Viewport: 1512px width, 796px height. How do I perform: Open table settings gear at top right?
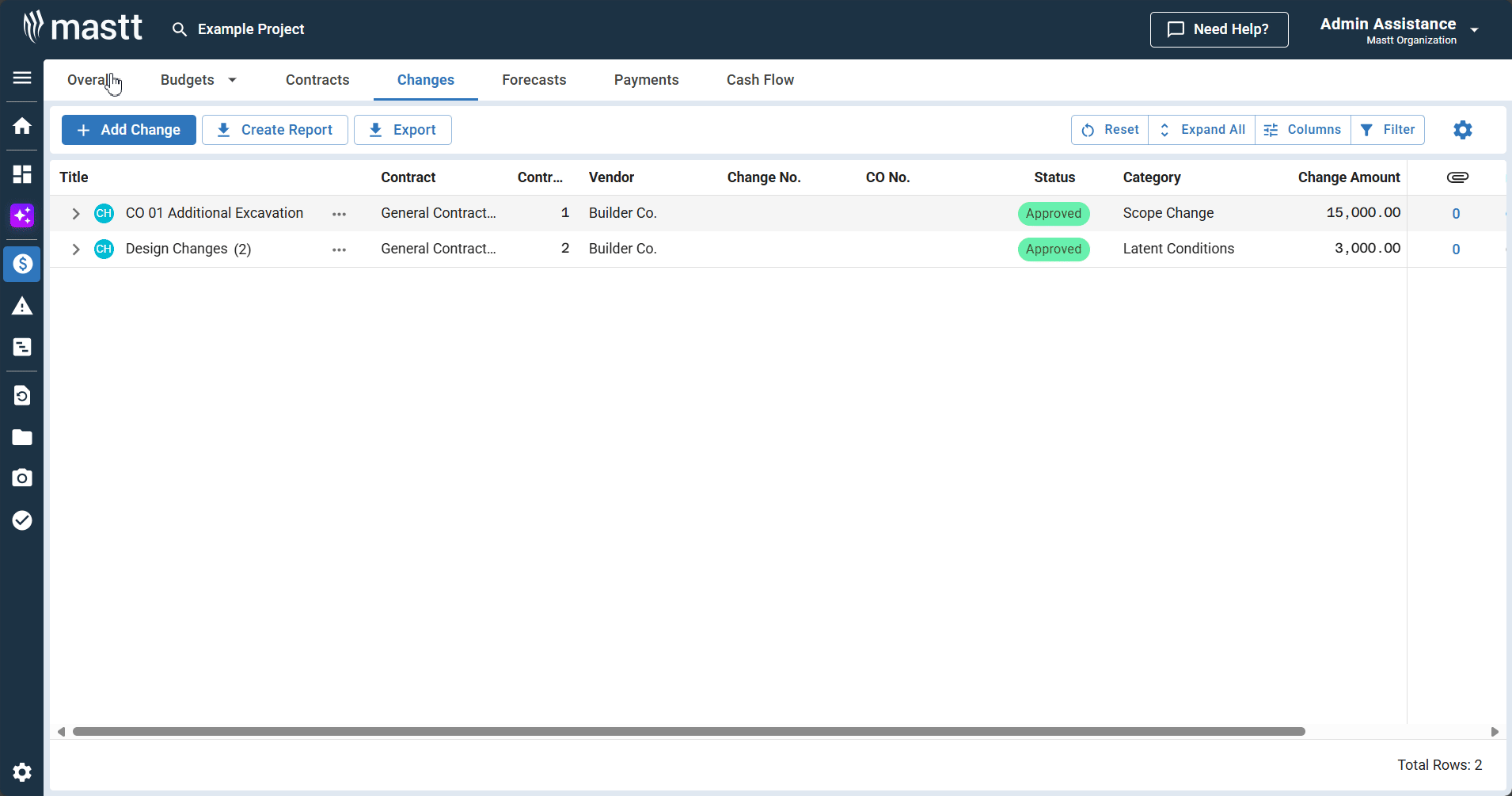pos(1462,130)
